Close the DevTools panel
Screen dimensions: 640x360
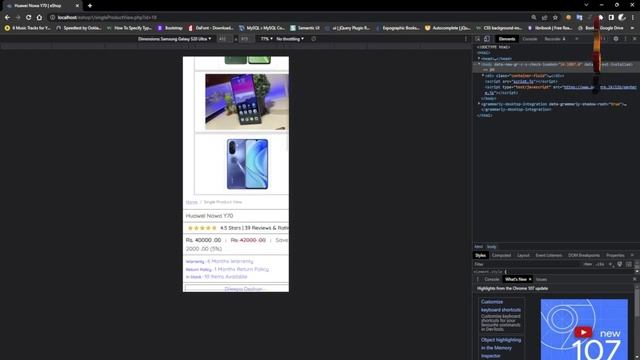[634, 39]
